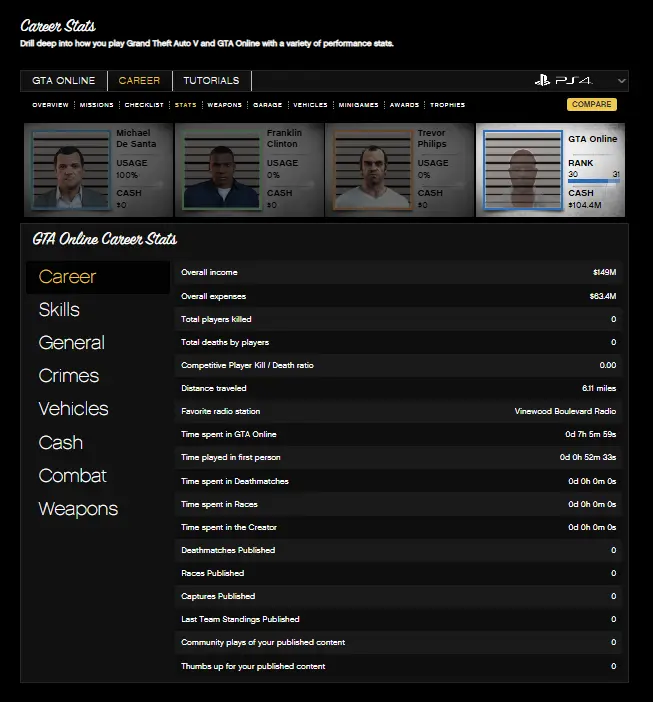
Task: Open the MISSIONS section link
Action: pyautogui.click(x=96, y=105)
